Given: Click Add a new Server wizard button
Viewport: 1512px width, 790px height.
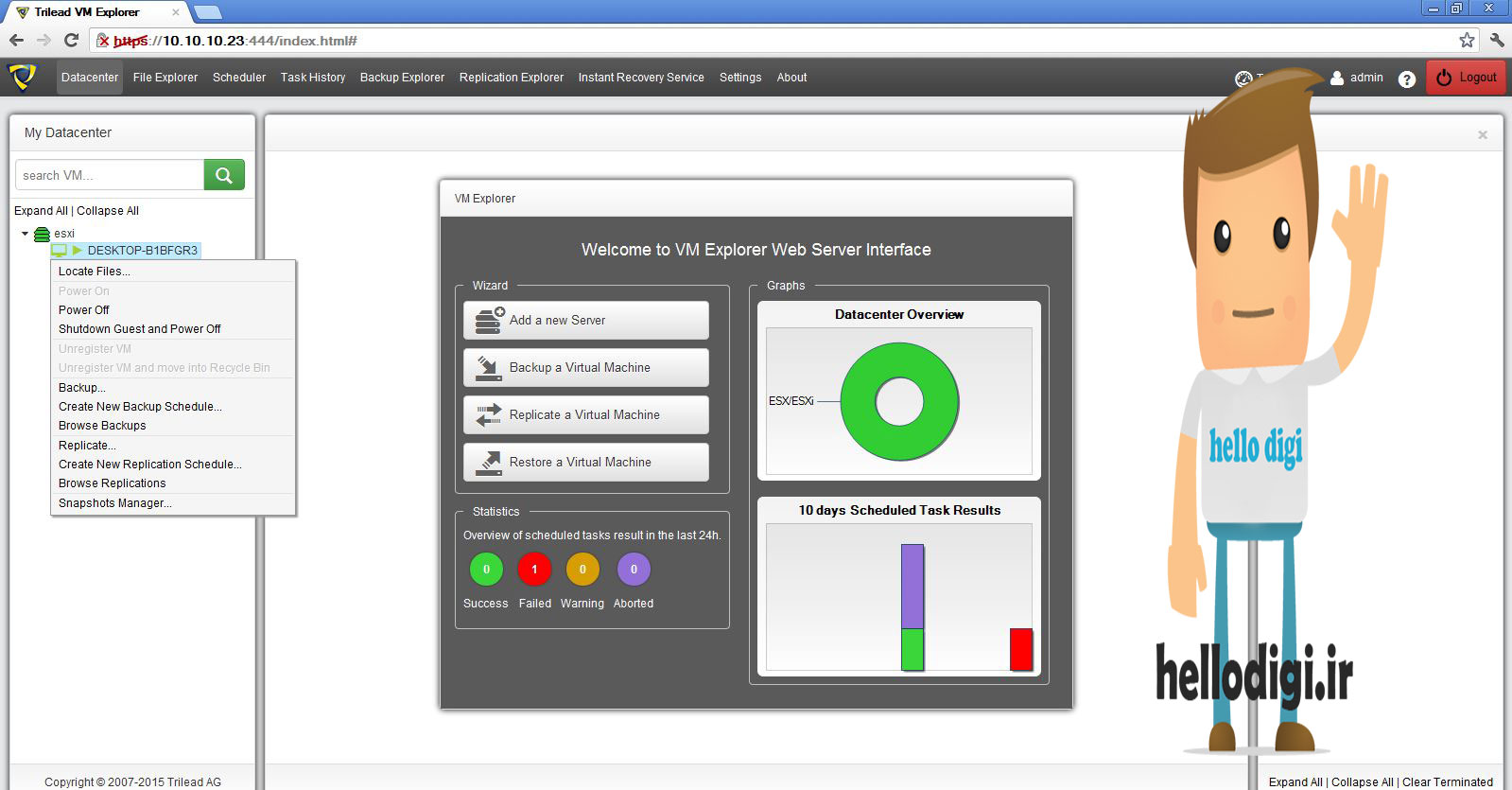Looking at the screenshot, I should (586, 320).
